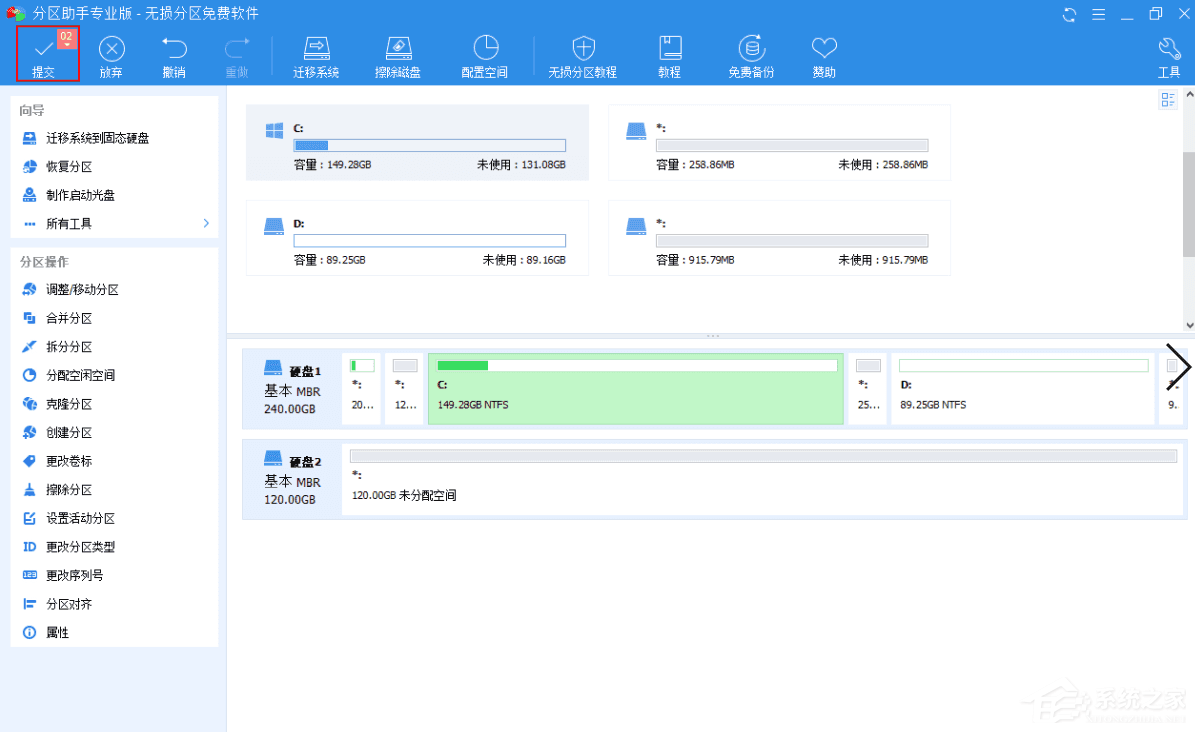The height and width of the screenshot is (732, 1195).
Task: Click 迁移系统到固态硬盘 wizard link
Action: 97,138
